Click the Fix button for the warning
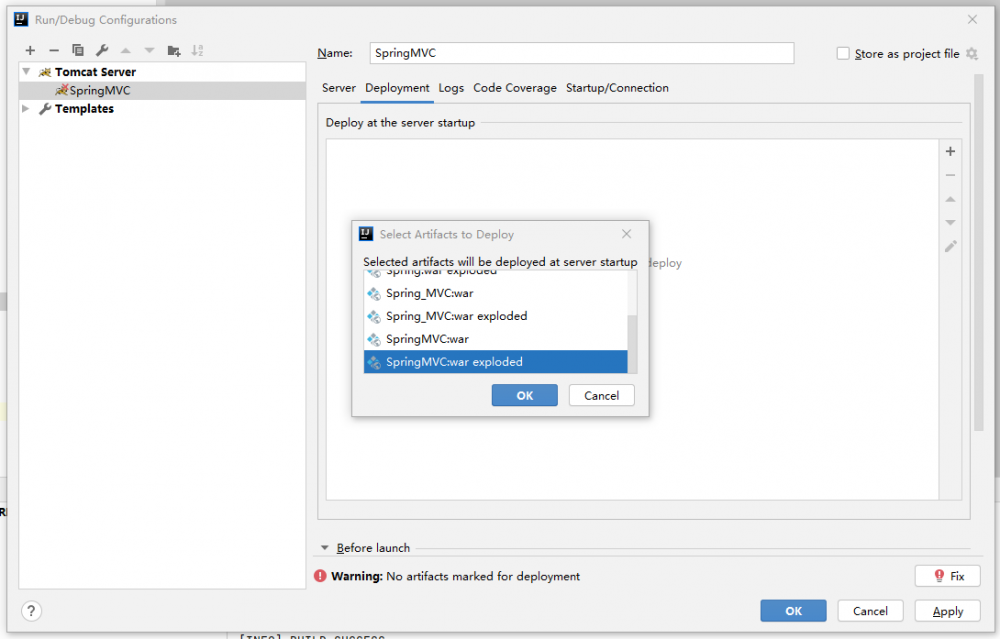 (x=948, y=576)
